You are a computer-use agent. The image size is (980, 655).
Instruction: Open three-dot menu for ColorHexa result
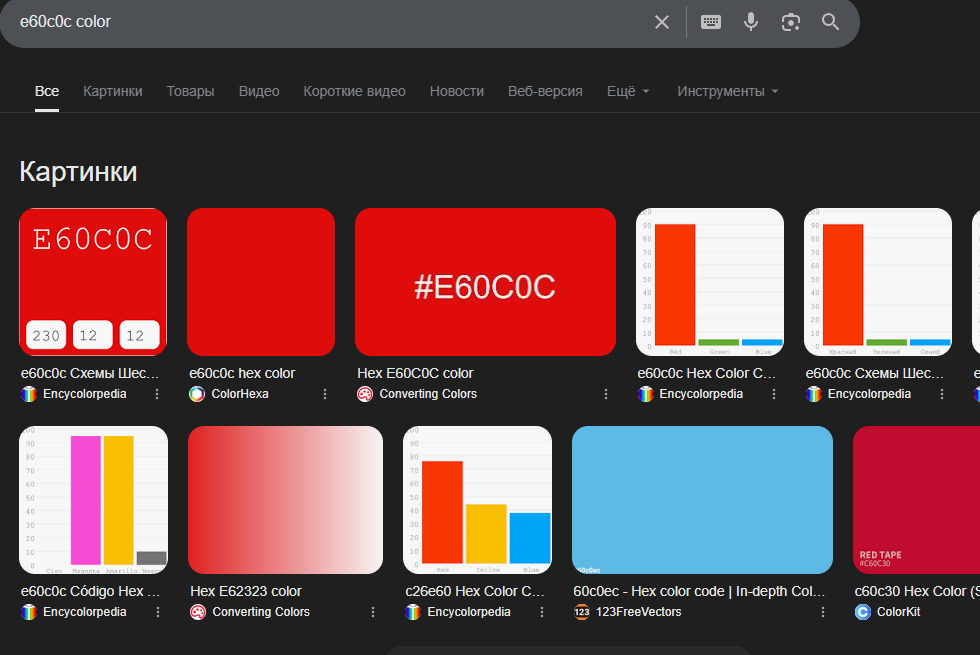(x=325, y=394)
